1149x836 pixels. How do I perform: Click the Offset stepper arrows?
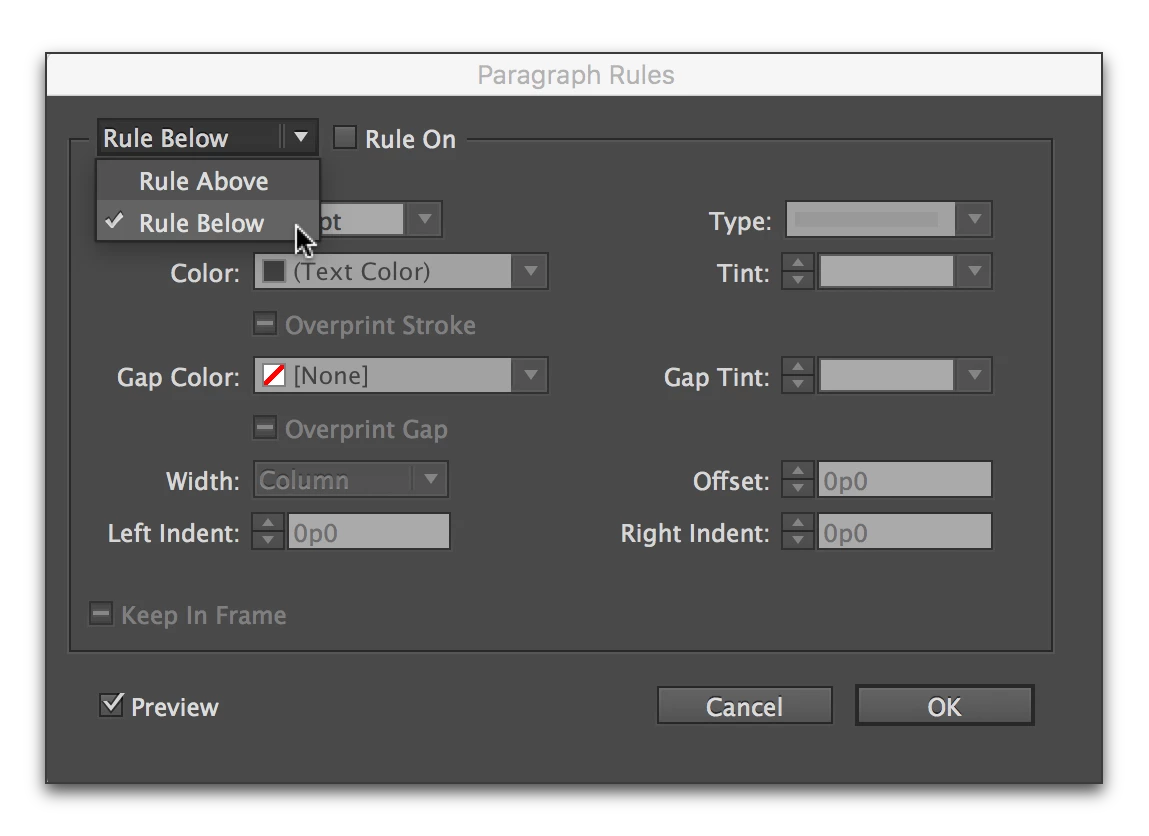tap(797, 480)
